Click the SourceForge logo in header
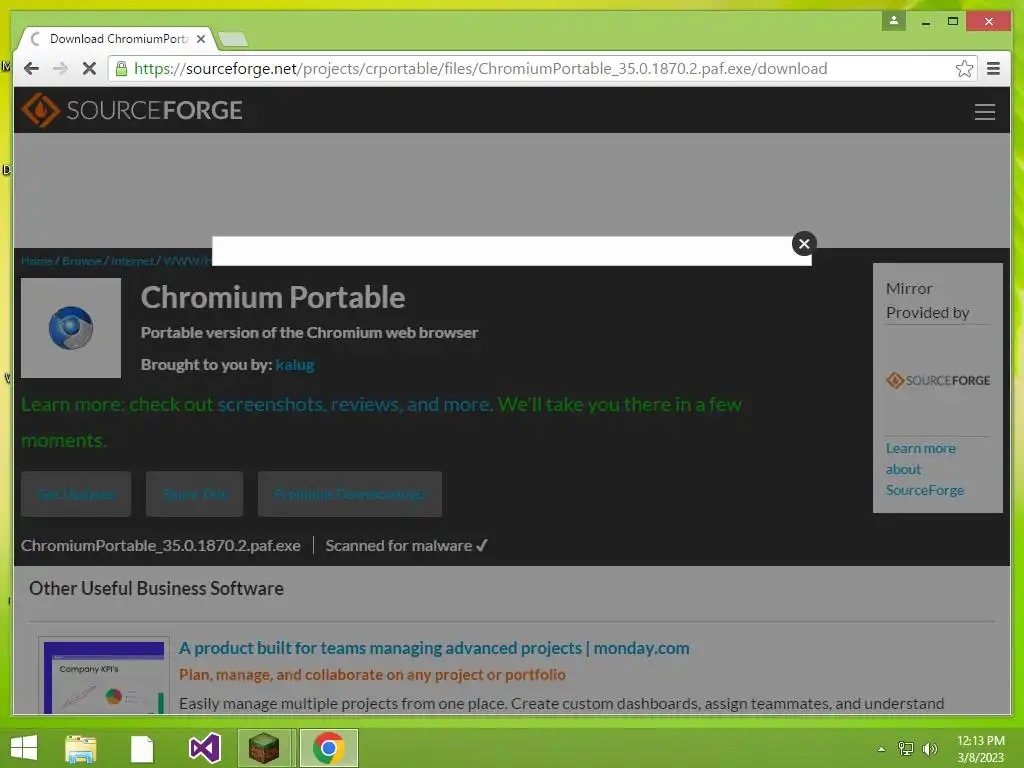 point(133,110)
